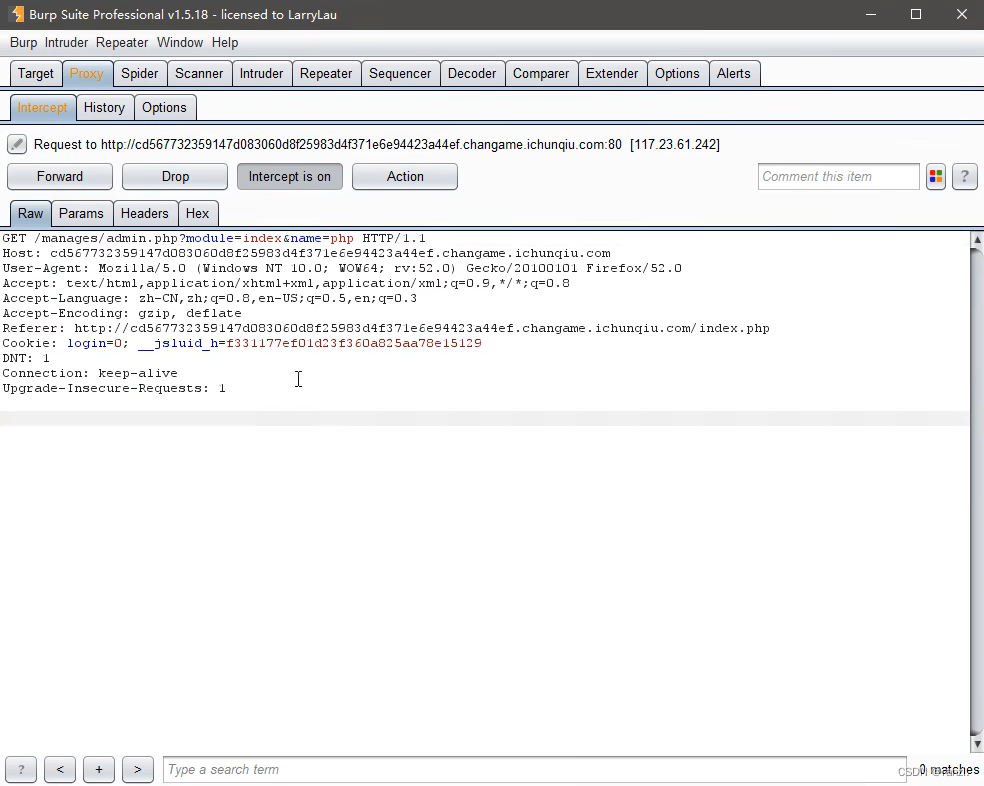Click the scrollbar up arrow
This screenshot has width=984, height=786.
(x=977, y=239)
